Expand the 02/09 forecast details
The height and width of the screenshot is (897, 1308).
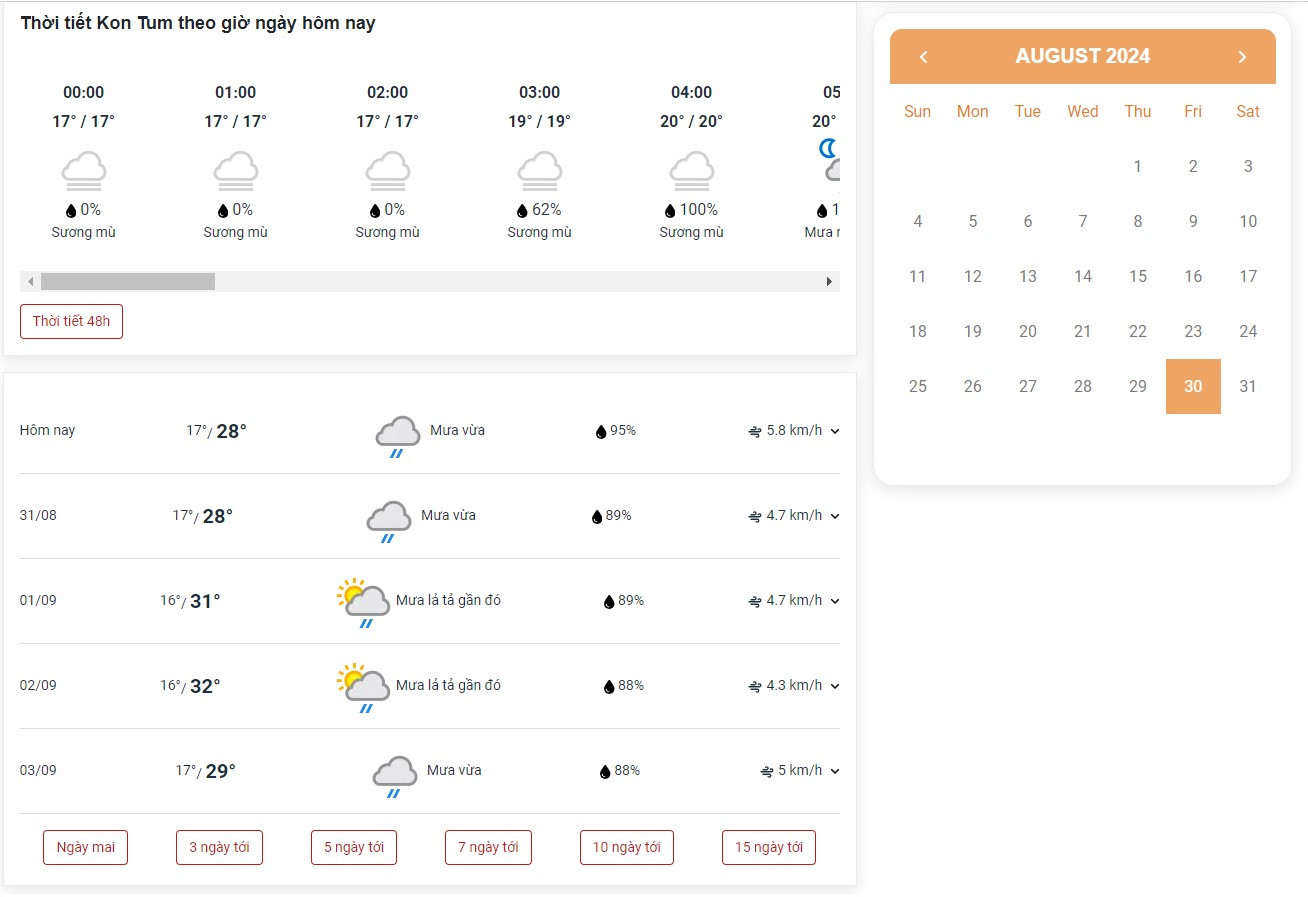835,687
